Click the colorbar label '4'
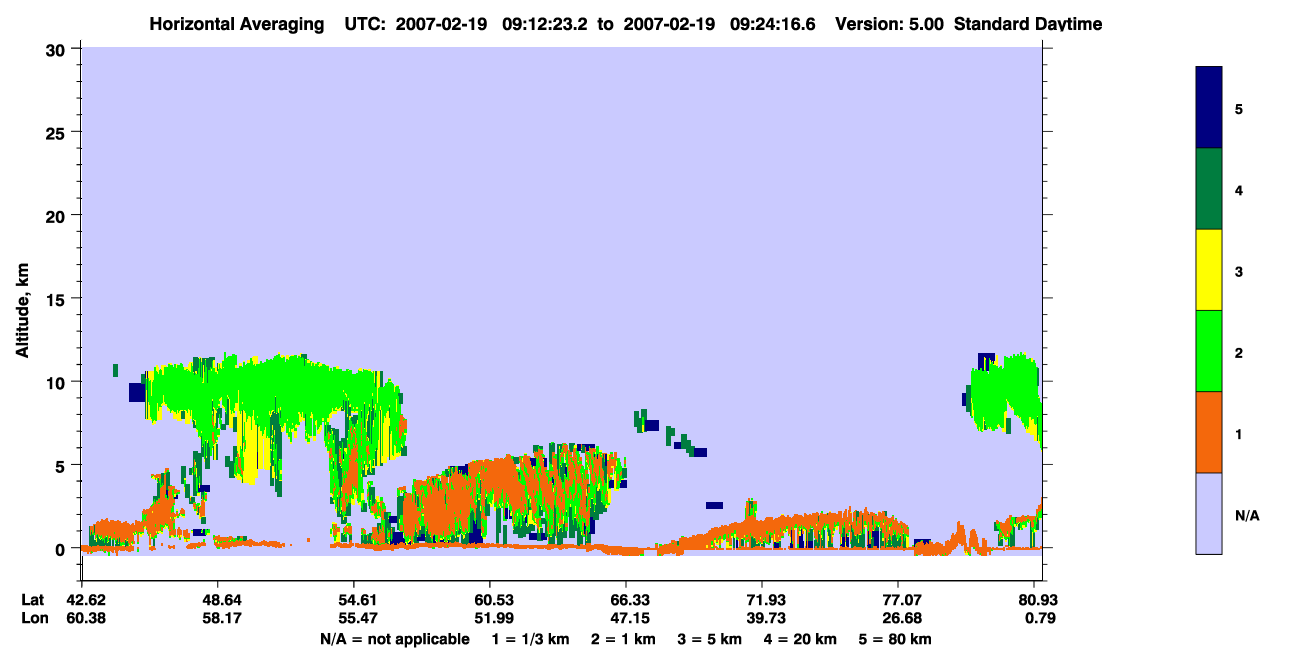The height and width of the screenshot is (667, 1300). tap(1239, 190)
